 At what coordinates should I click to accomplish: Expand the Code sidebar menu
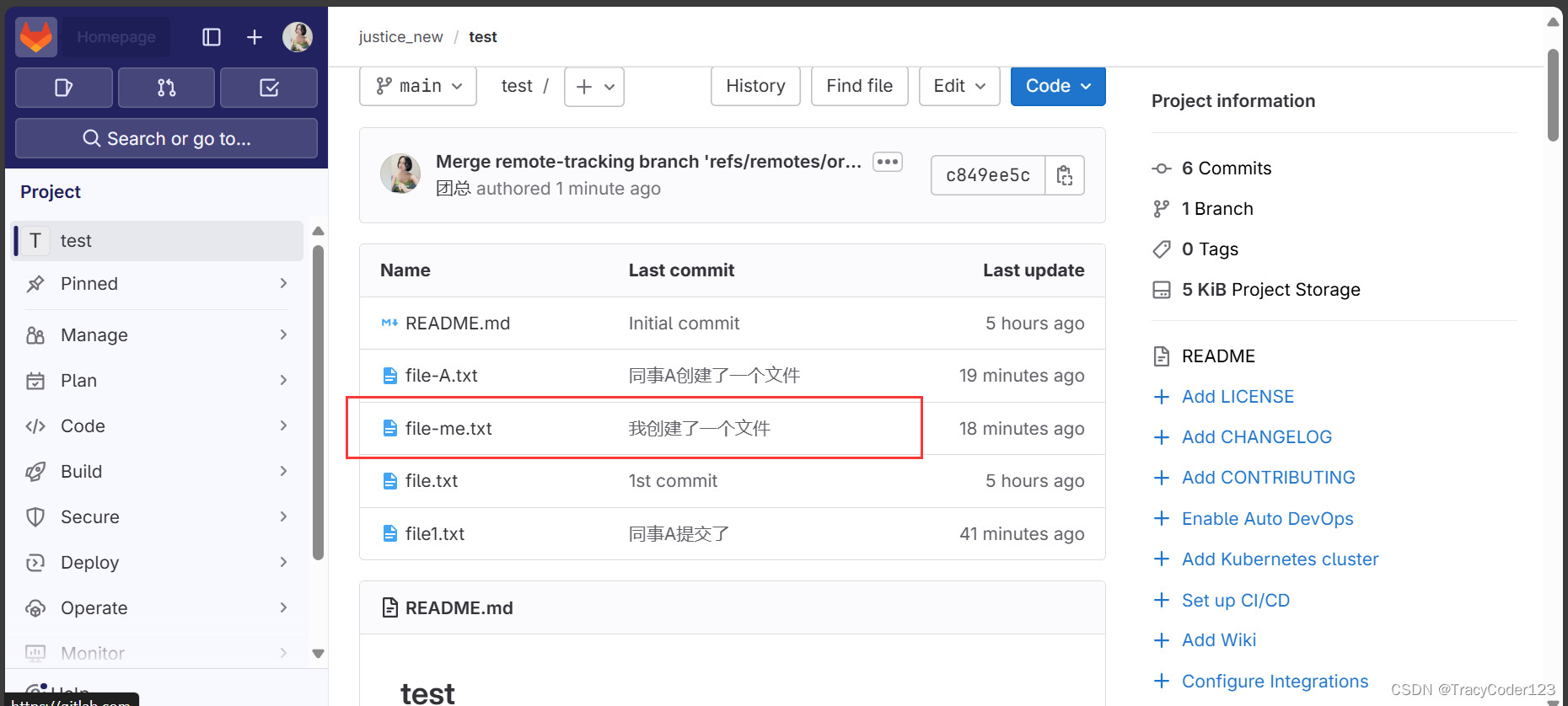(158, 426)
